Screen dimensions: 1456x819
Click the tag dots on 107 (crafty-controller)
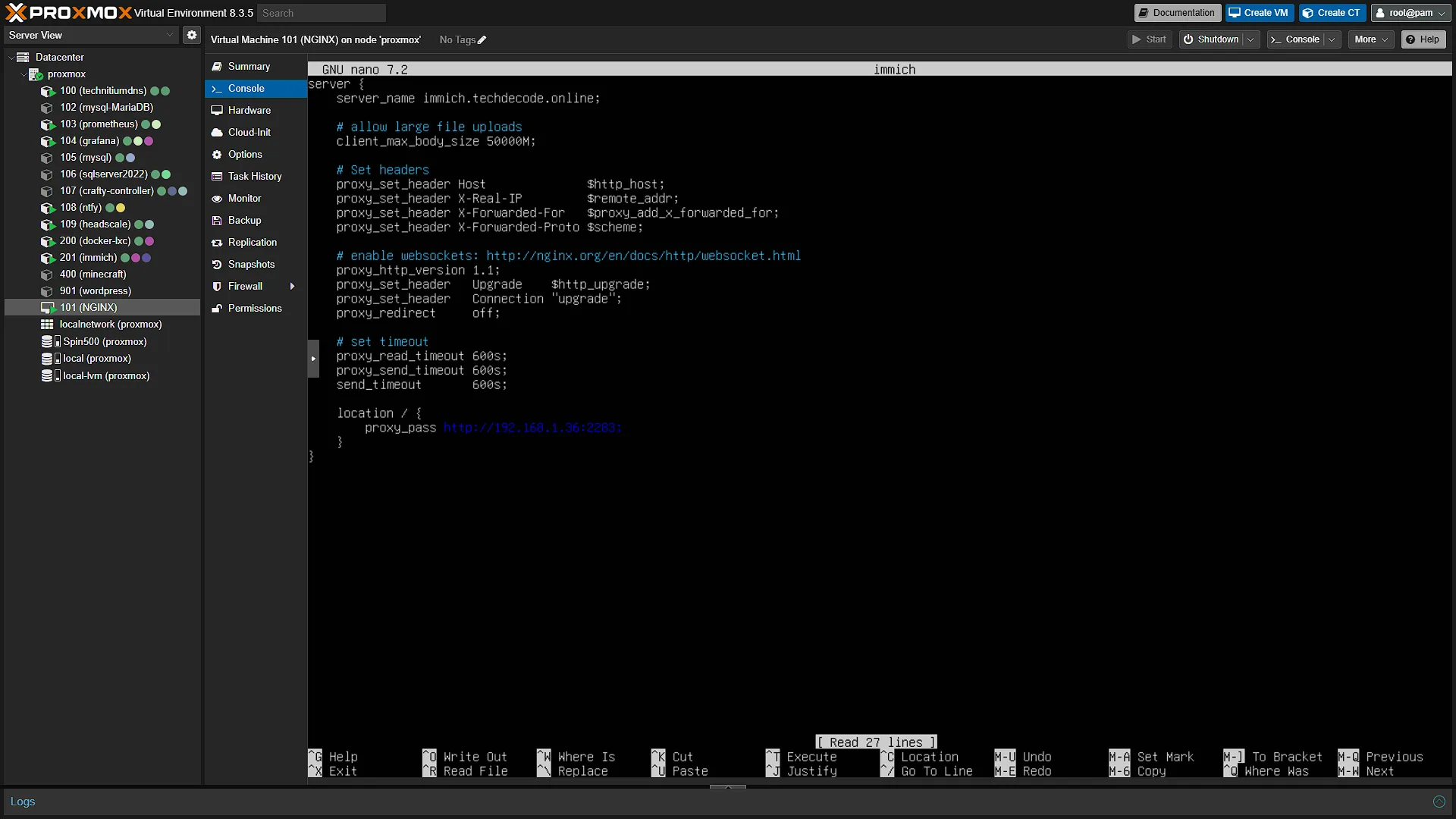click(x=172, y=191)
